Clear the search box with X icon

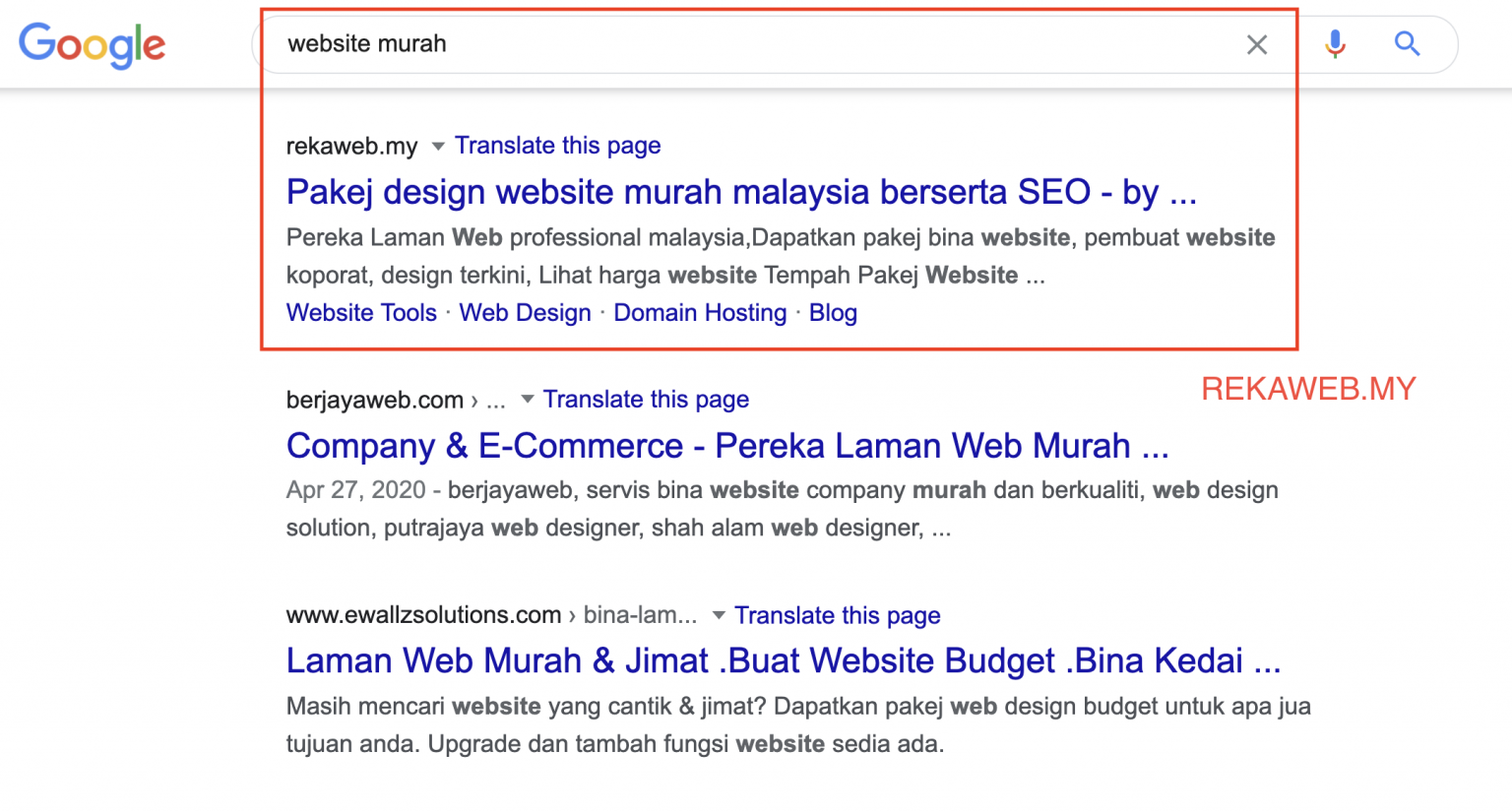click(1257, 44)
